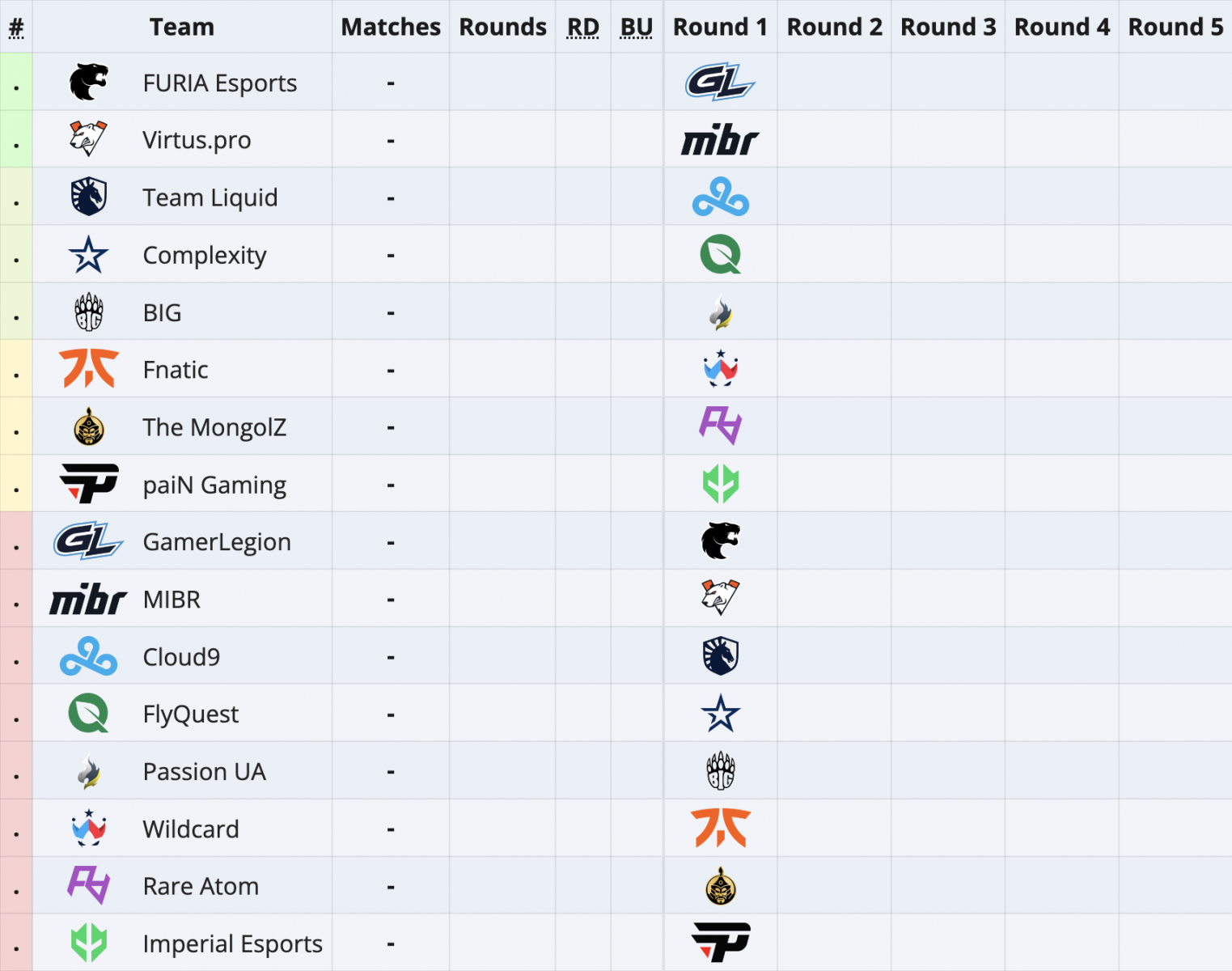Open the Passion UA team link
Viewport: 1232px width, 971px height.
coord(204,772)
